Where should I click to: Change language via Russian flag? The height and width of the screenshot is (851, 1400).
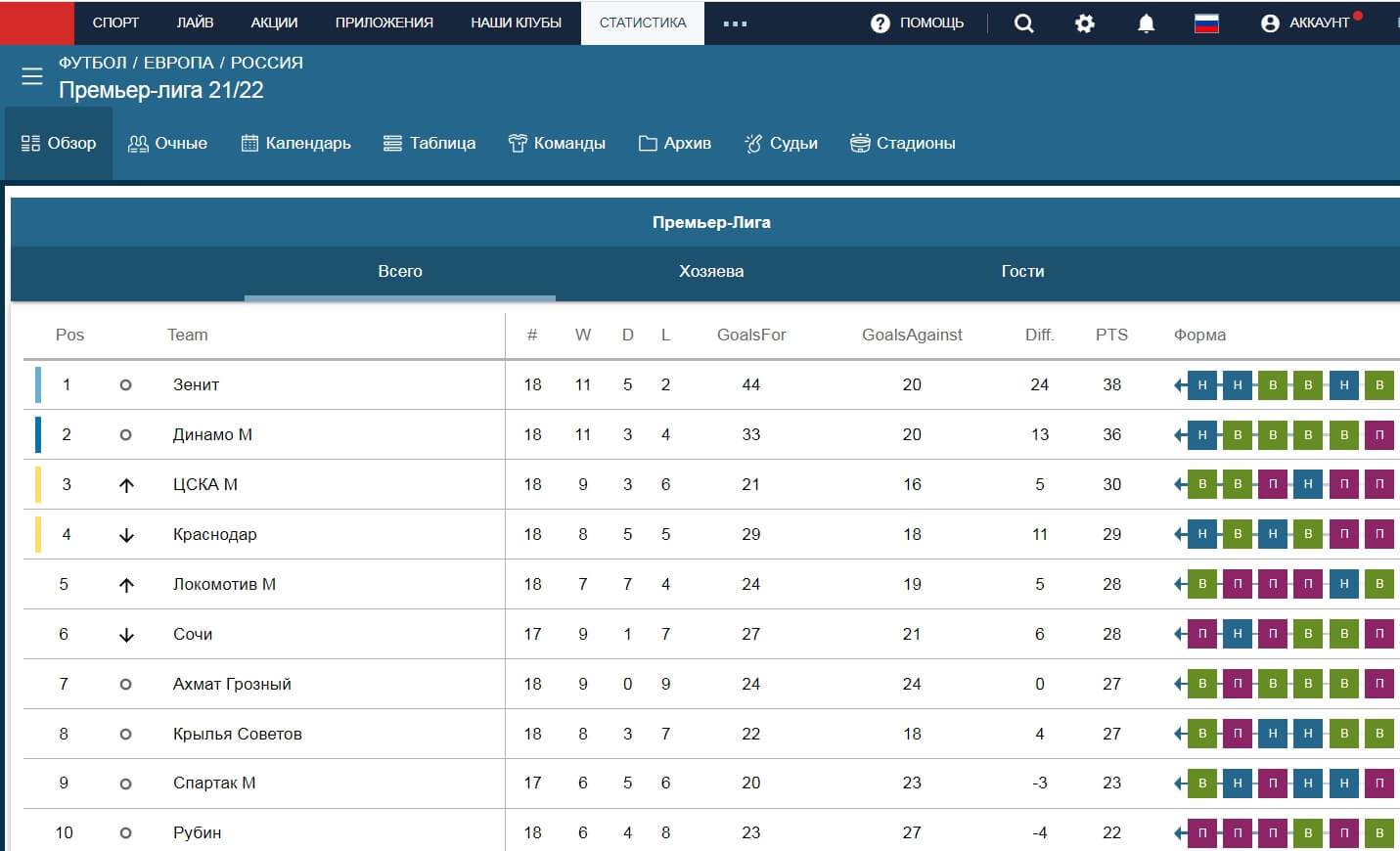(1206, 22)
